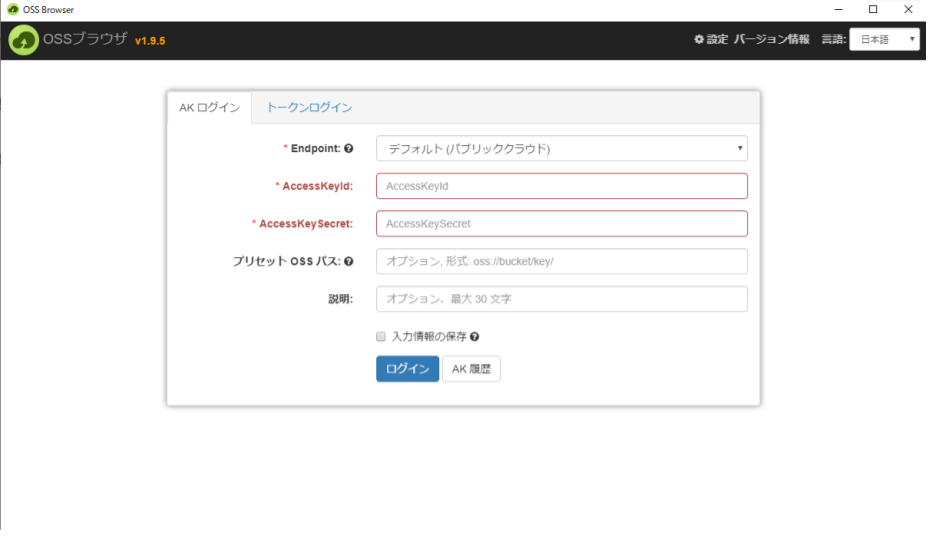Click the OSS Browser green cloud logo

click(x=24, y=40)
